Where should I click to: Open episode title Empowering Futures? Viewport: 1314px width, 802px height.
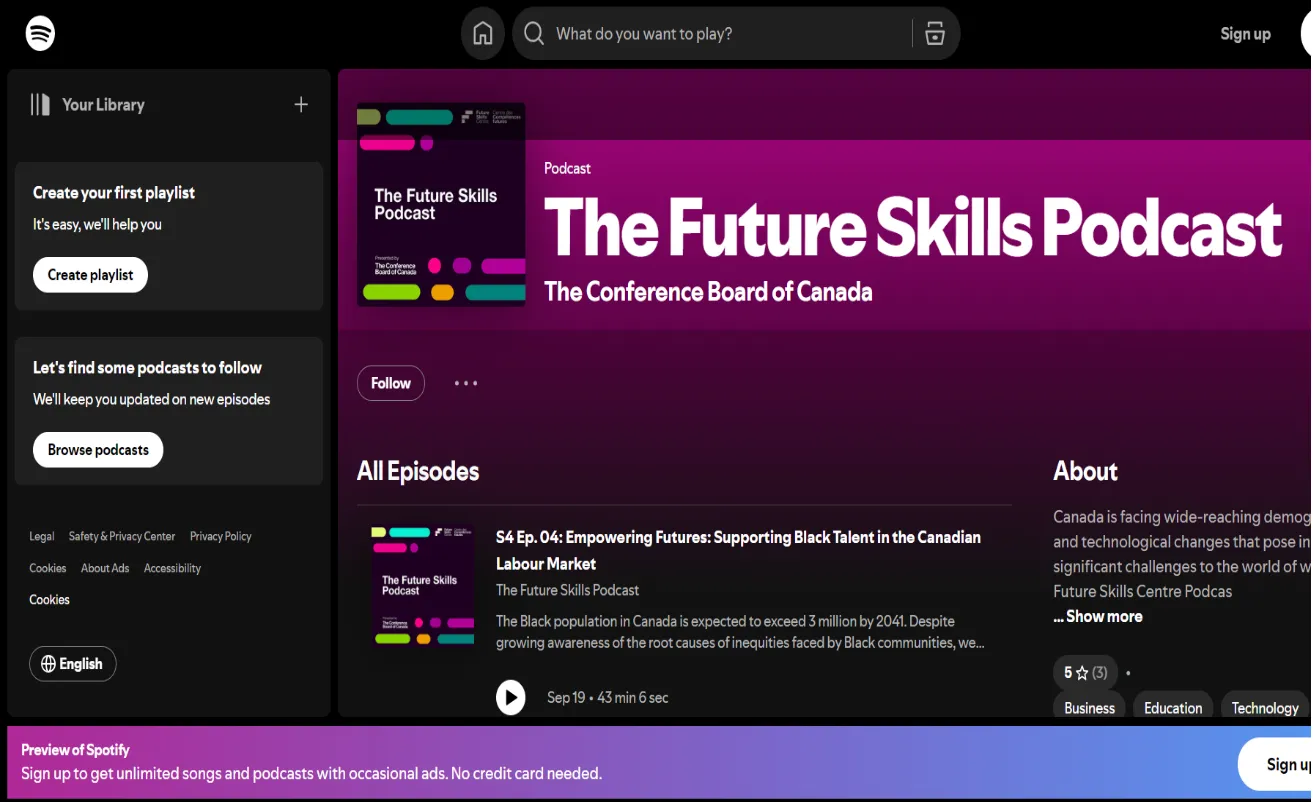click(738, 550)
